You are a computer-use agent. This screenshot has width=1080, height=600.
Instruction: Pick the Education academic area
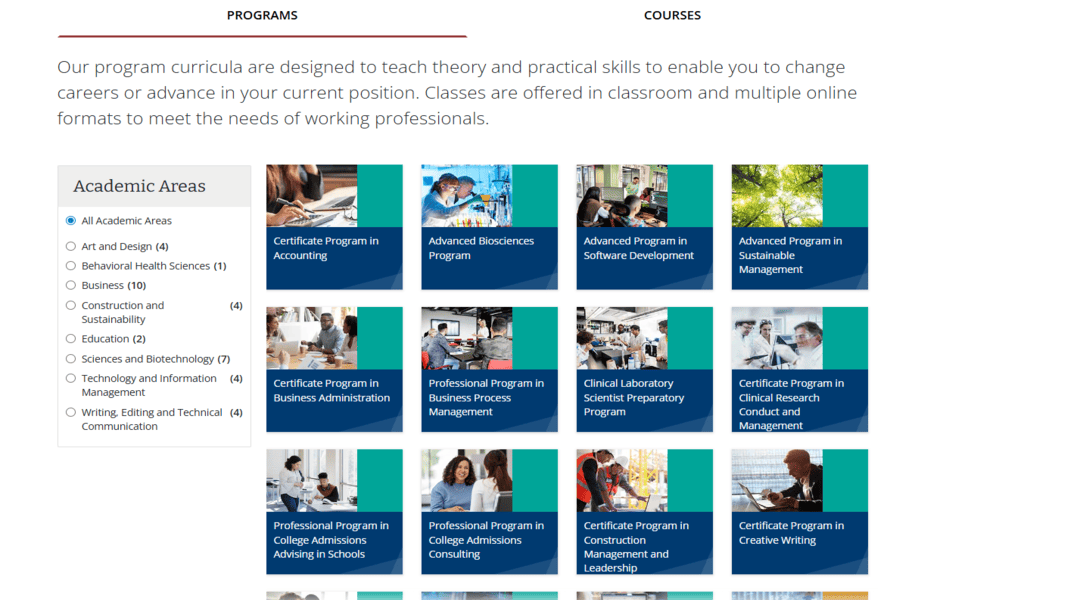coord(71,339)
